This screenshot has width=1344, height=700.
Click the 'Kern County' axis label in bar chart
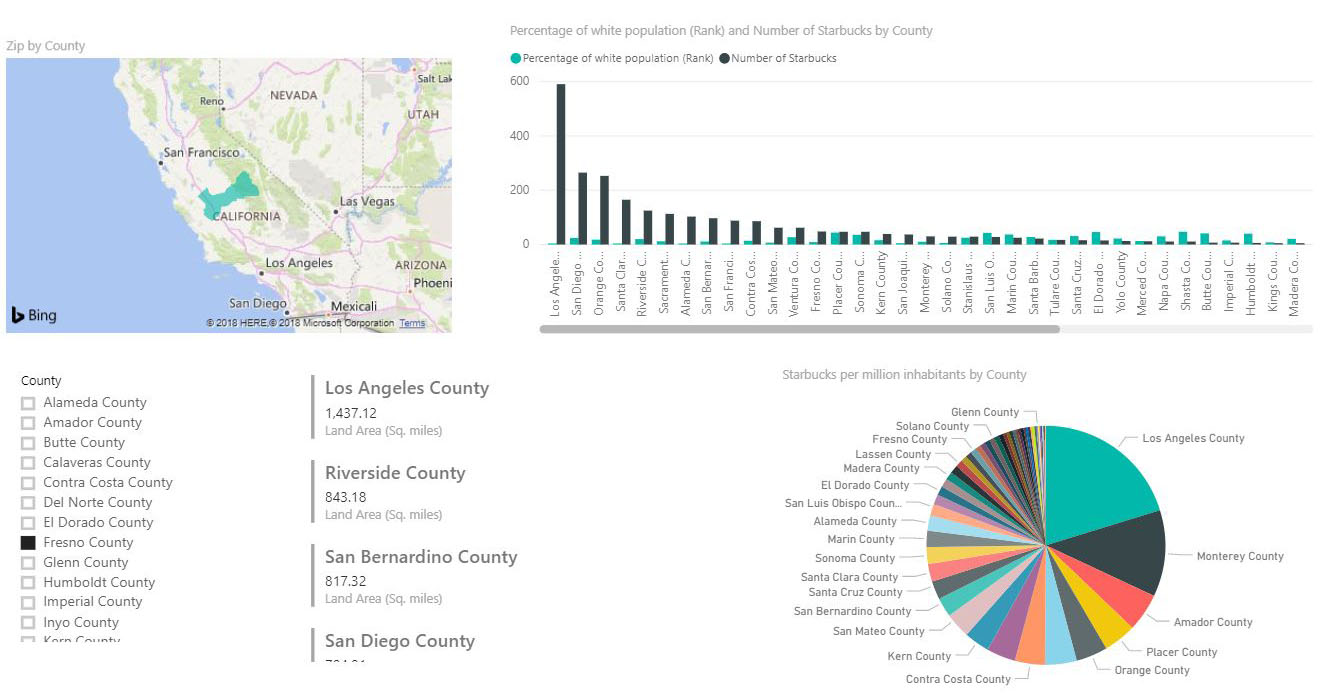tap(881, 283)
